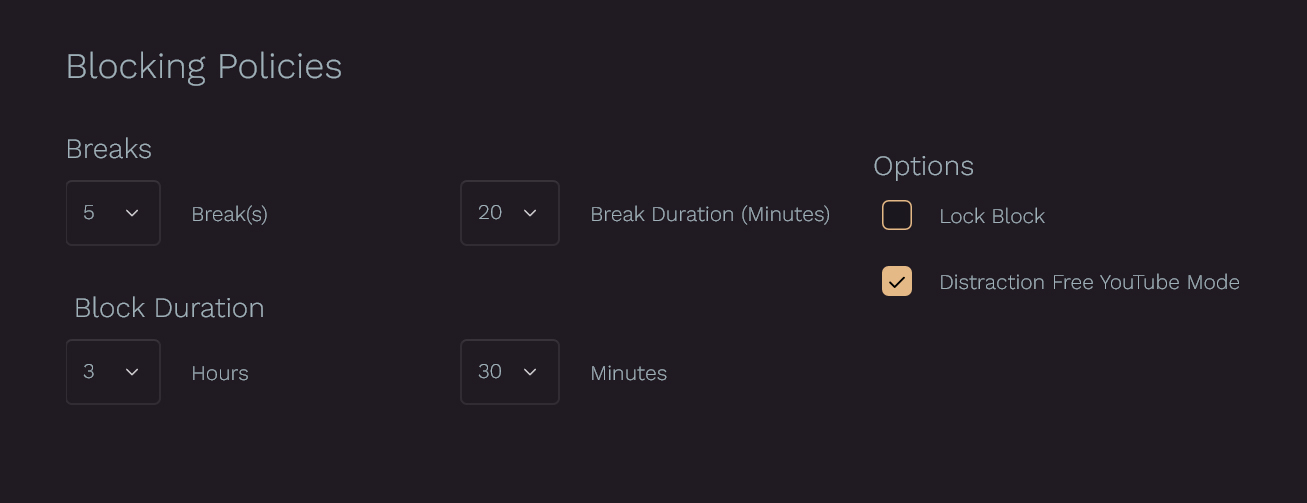This screenshot has height=503, width=1307.
Task: Open the number of Breaks dropdown showing 5
Action: [113, 213]
